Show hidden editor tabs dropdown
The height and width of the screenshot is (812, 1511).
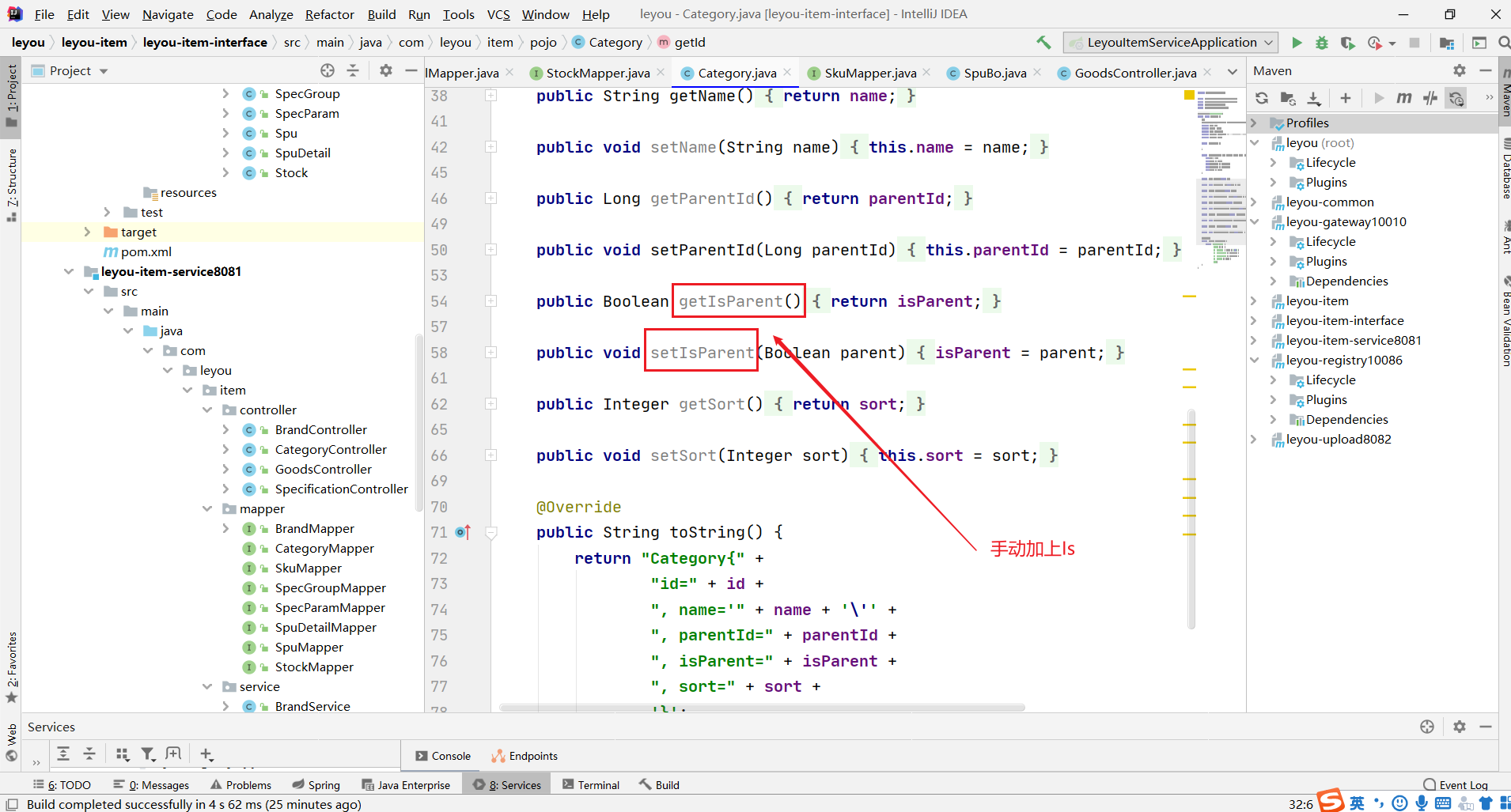1232,73
